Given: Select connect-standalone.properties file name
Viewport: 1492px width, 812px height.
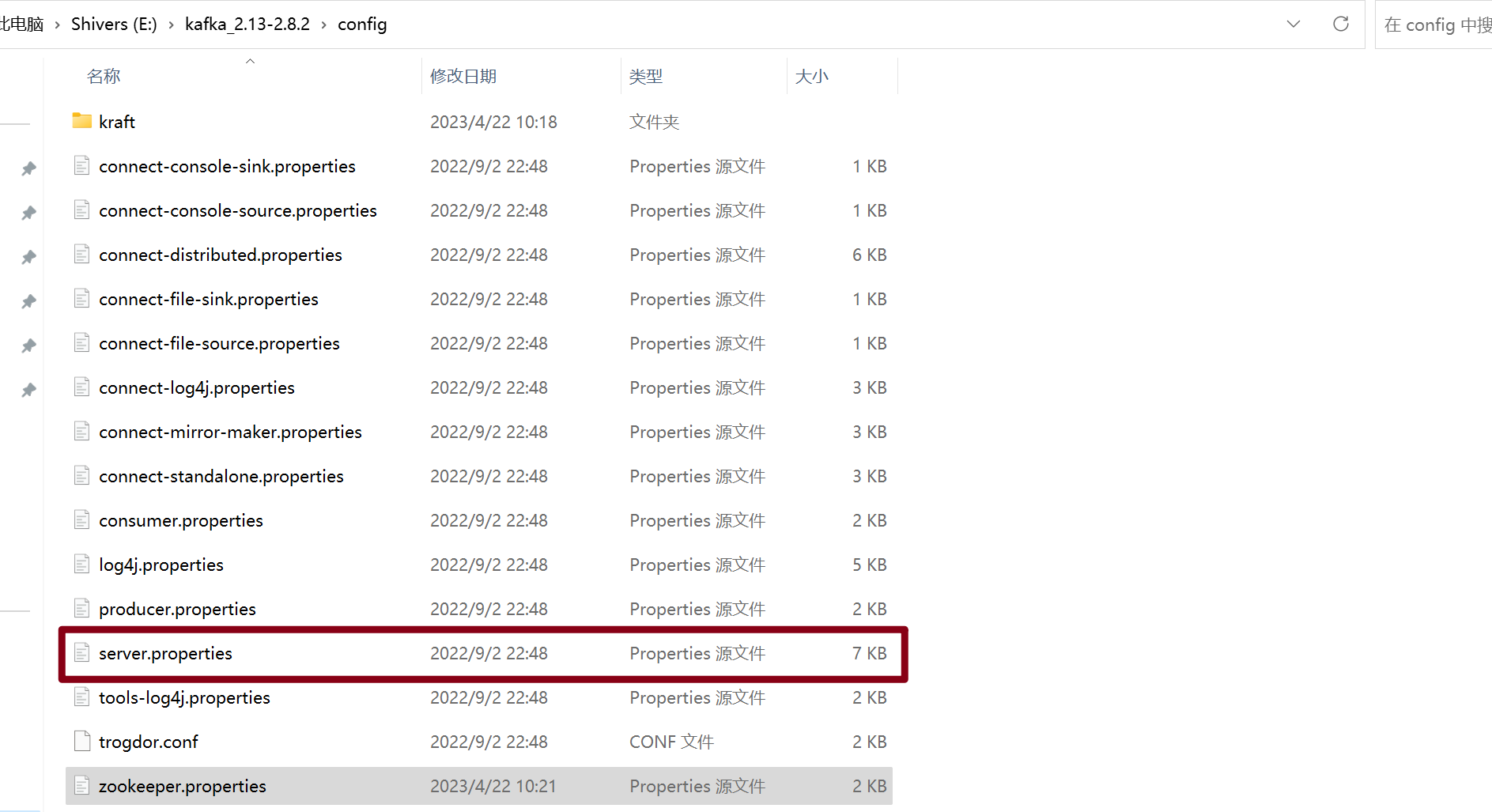Looking at the screenshot, I should pyautogui.click(x=221, y=476).
